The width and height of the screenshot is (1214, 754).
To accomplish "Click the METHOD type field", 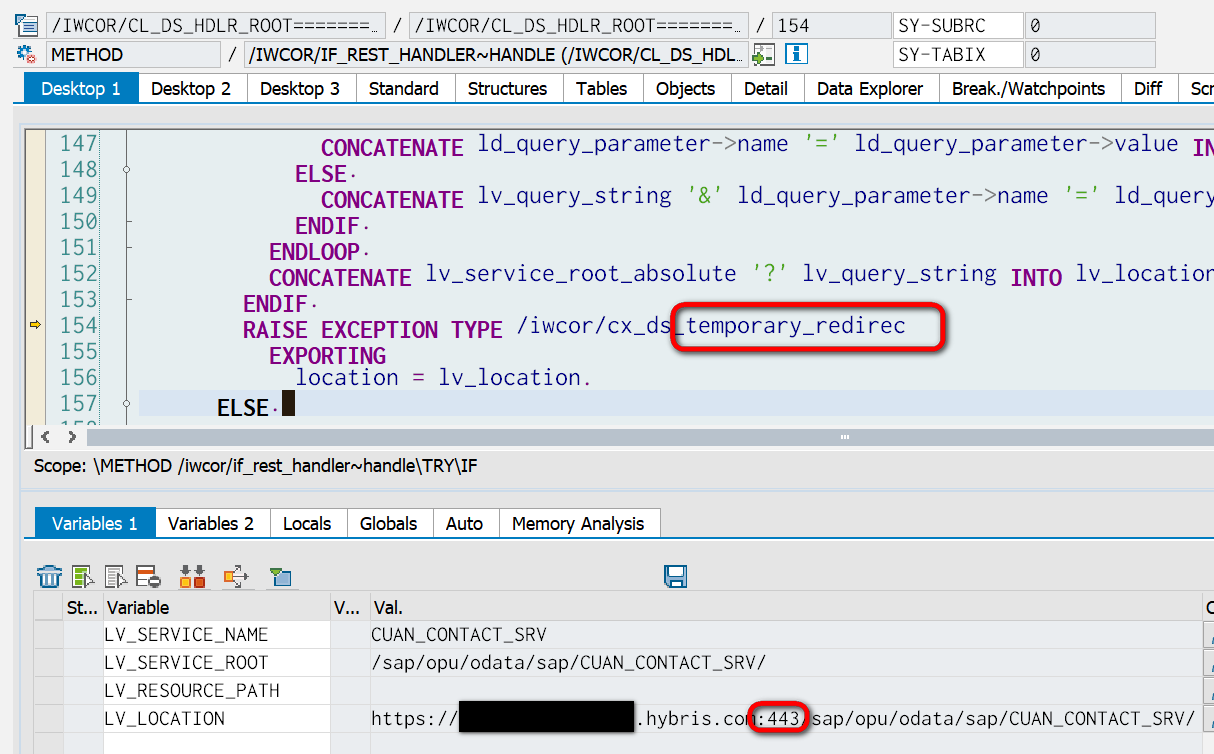I will click(133, 55).
